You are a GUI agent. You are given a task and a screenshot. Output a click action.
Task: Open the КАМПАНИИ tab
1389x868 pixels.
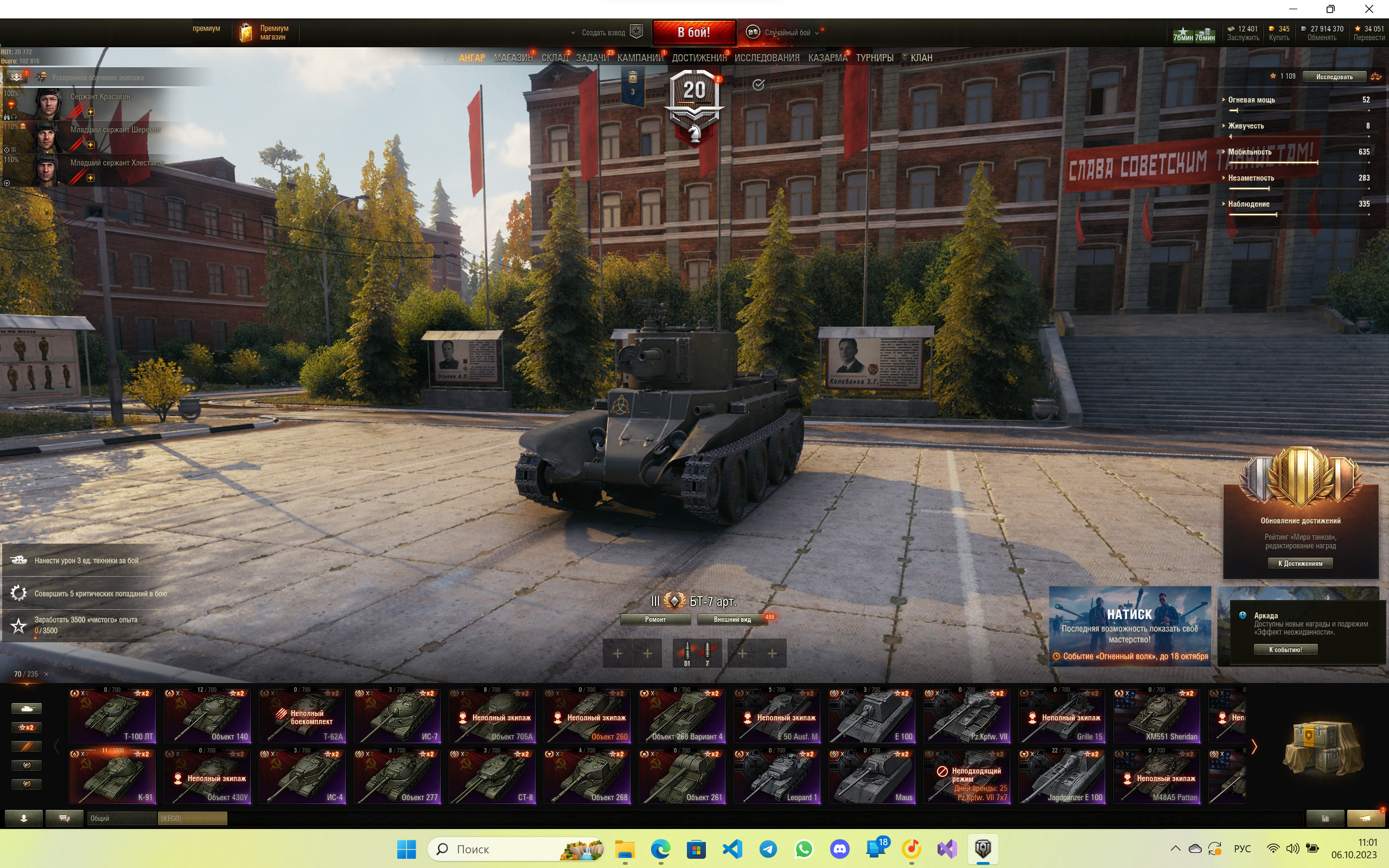point(640,58)
